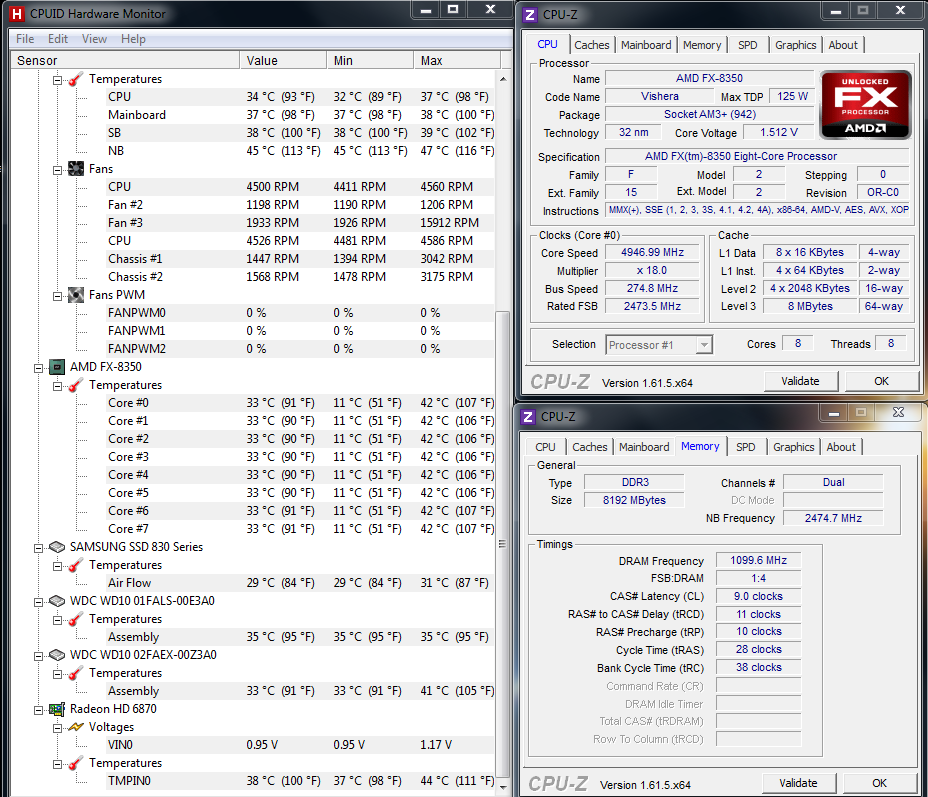This screenshot has height=797, width=928.
Task: Click Validate in the CPU-Z Memory window
Action: [798, 783]
